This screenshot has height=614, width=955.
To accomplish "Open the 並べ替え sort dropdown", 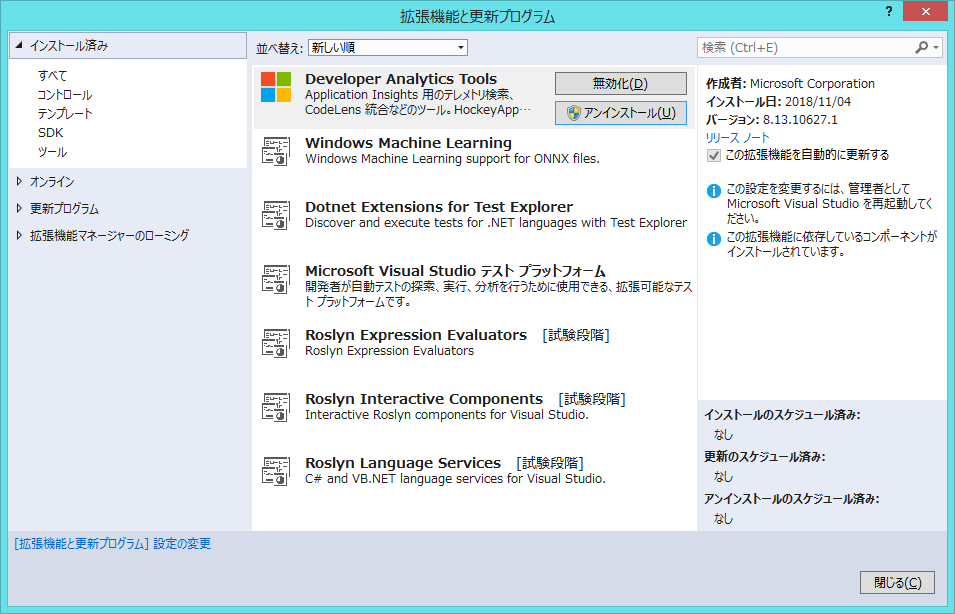I will (x=388, y=48).
